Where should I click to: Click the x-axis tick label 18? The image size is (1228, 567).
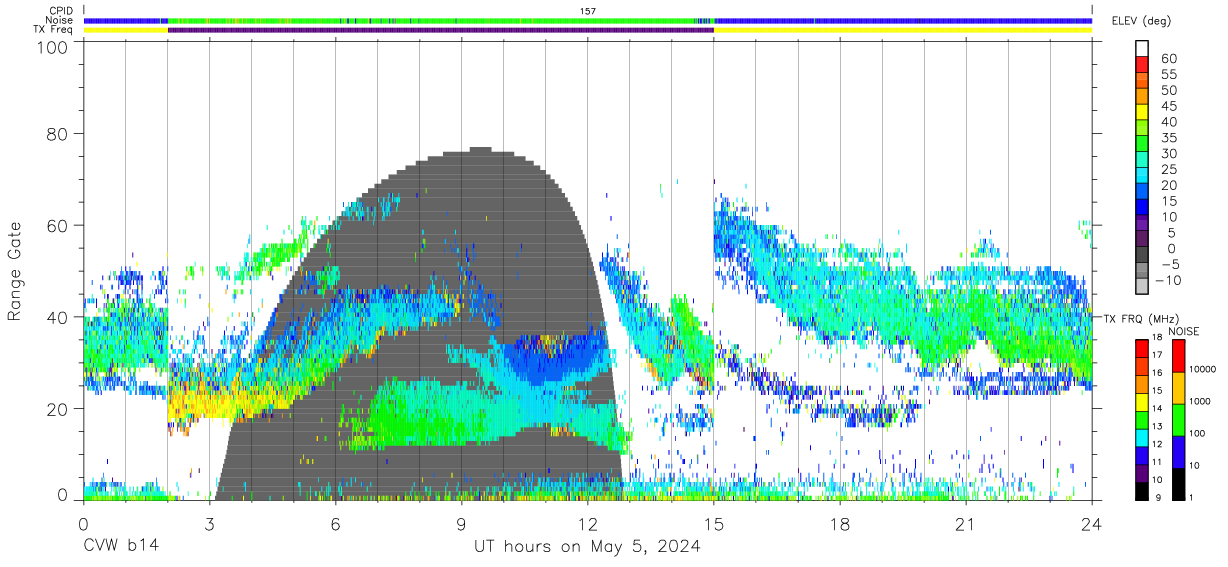coord(839,524)
